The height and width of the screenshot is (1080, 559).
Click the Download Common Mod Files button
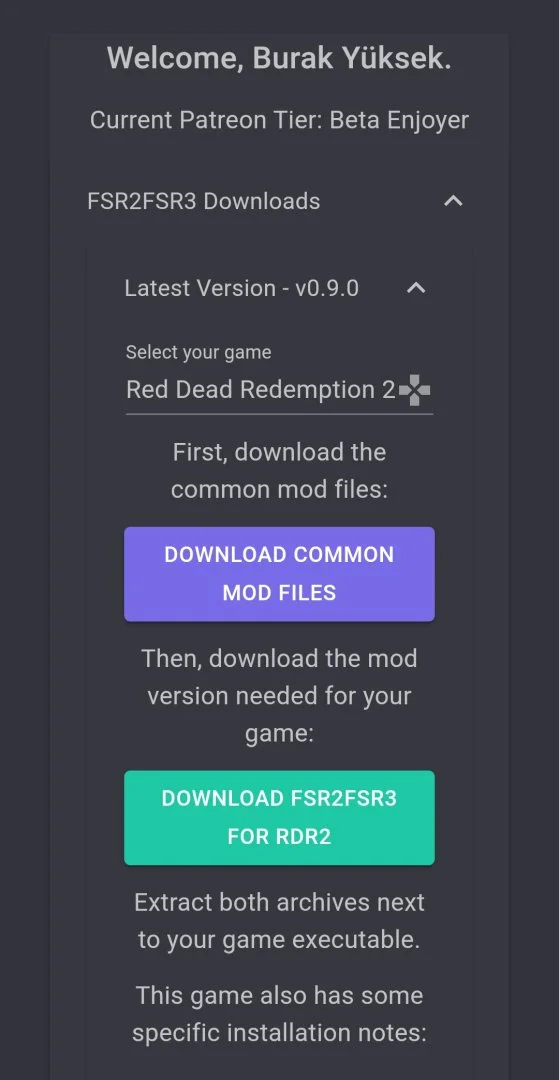[x=279, y=574]
